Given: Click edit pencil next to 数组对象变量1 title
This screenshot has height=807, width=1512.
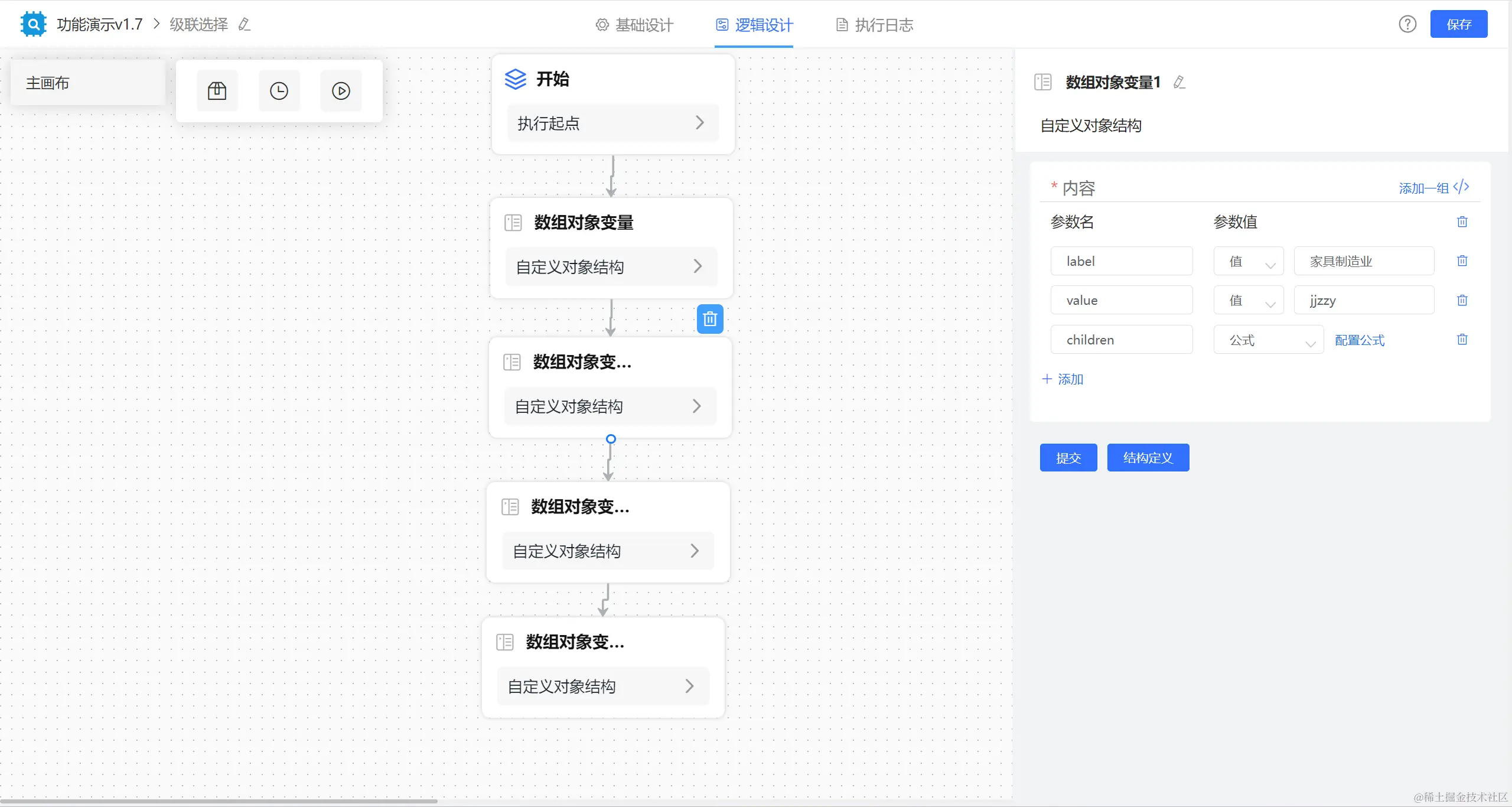Looking at the screenshot, I should click(1179, 82).
